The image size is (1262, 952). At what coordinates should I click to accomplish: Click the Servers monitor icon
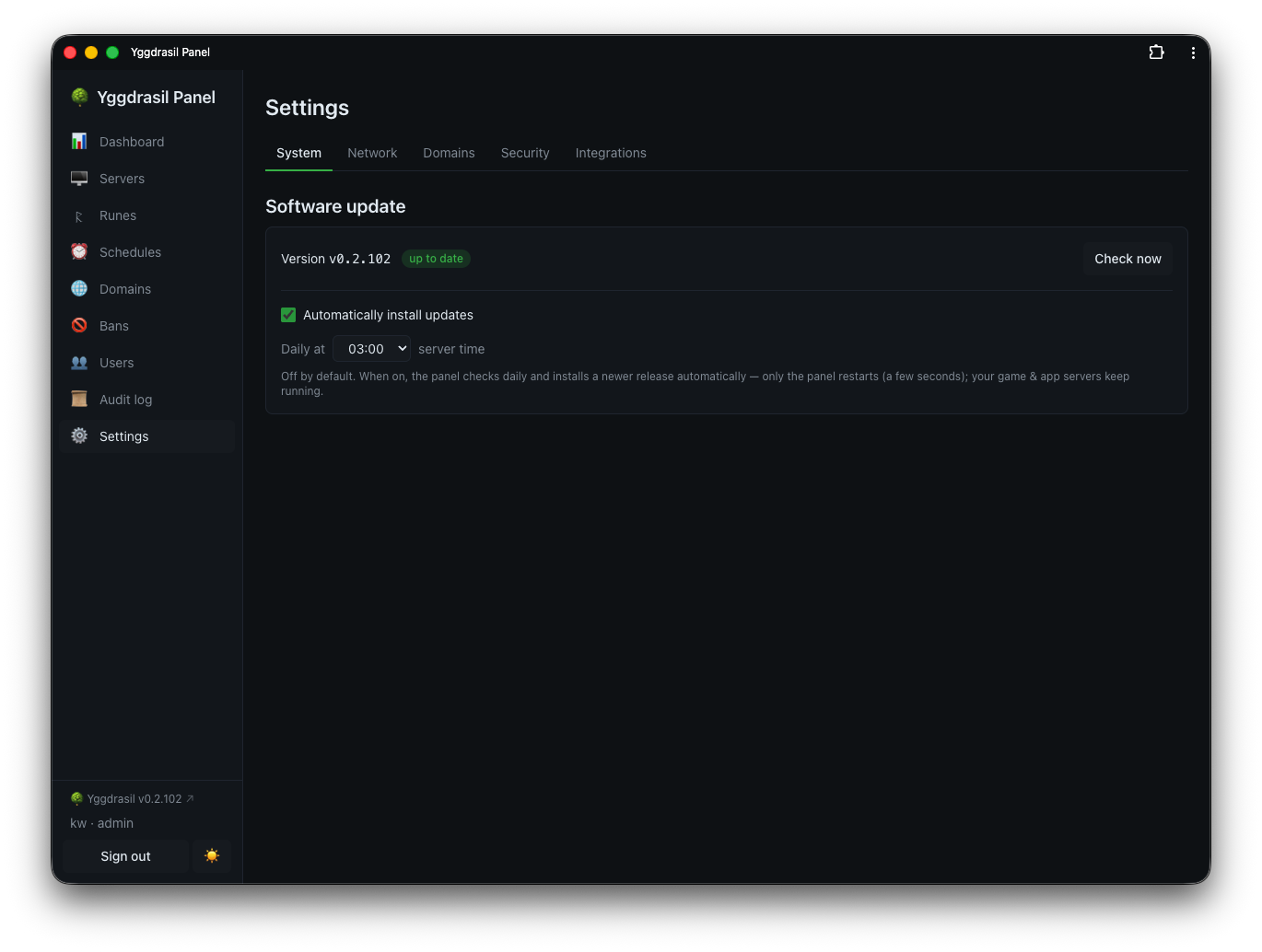(79, 178)
